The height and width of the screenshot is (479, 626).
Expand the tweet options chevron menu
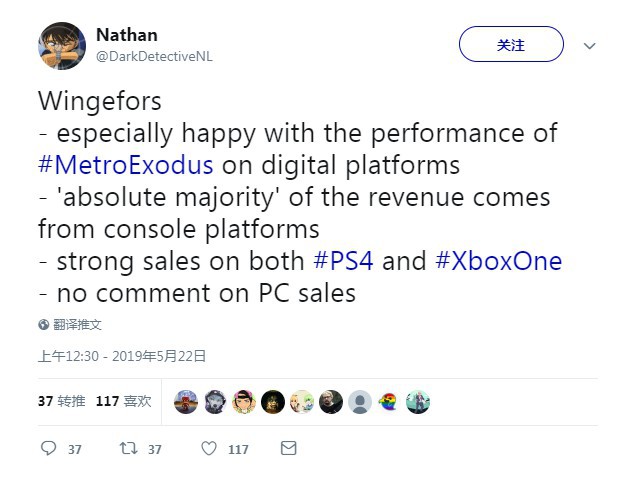[x=589, y=46]
